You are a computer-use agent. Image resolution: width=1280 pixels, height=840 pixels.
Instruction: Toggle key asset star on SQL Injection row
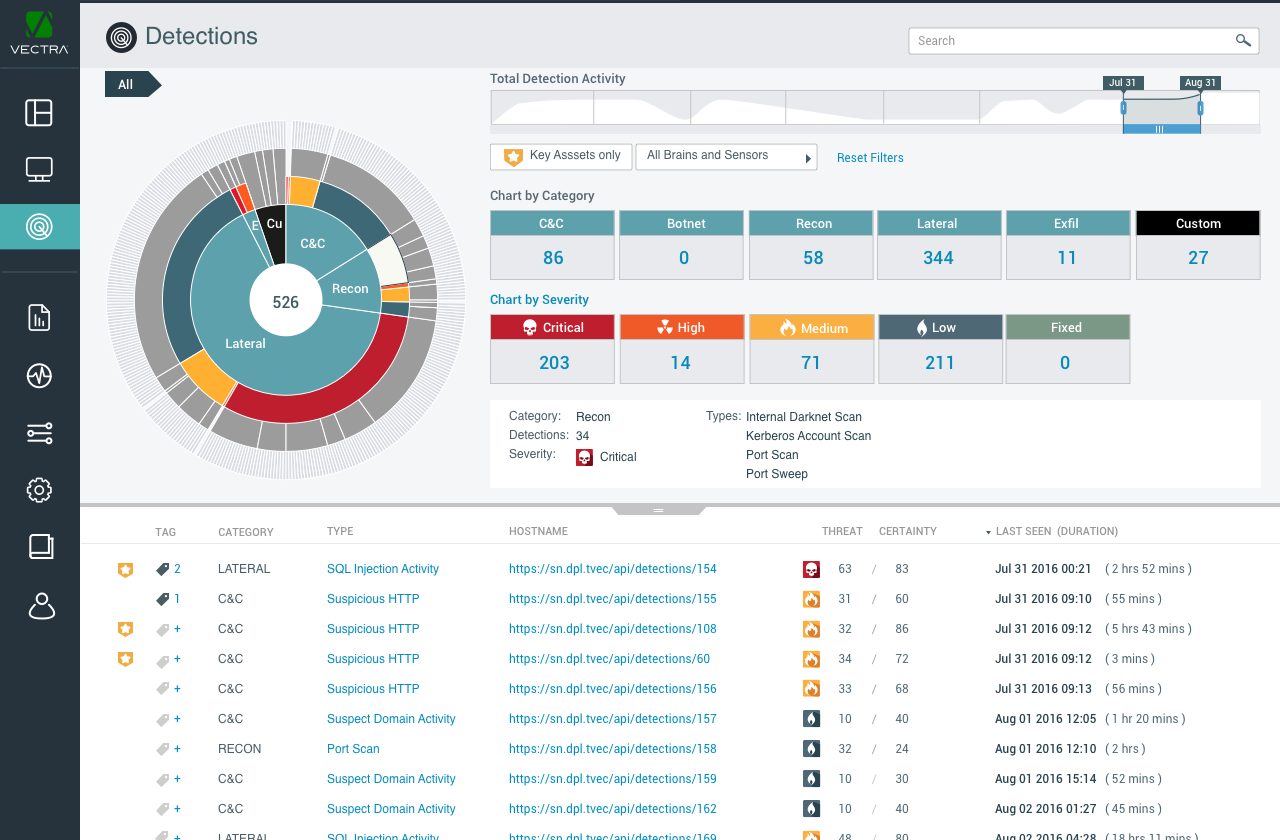125,569
